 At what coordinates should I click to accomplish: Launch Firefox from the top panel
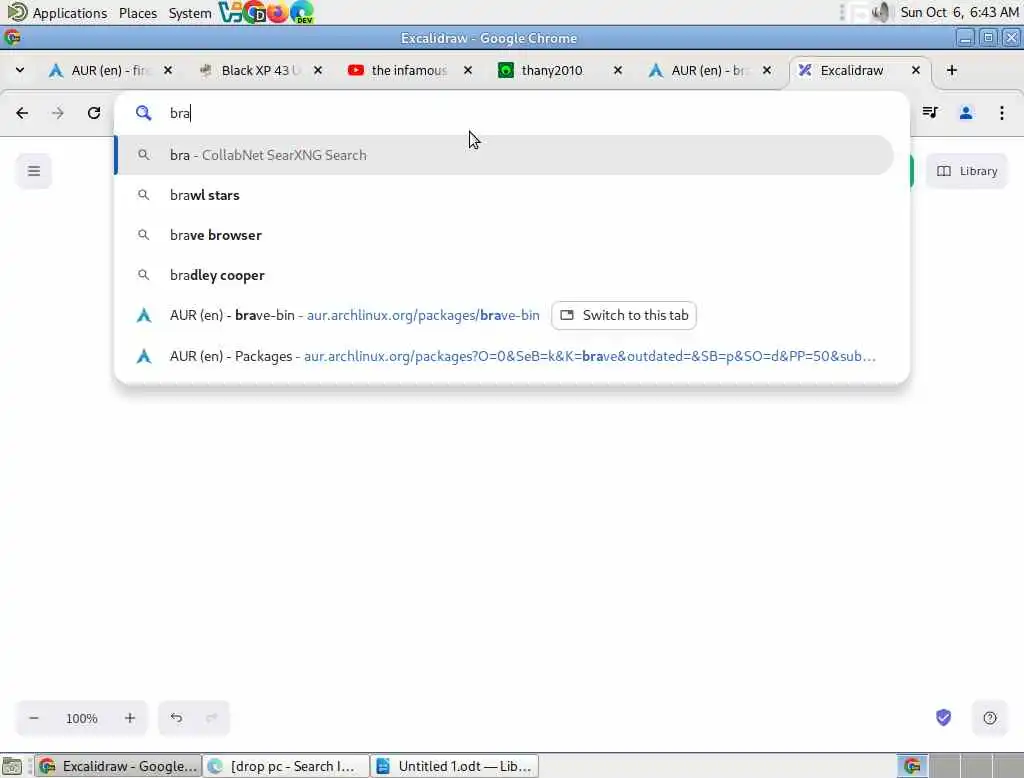tap(278, 12)
